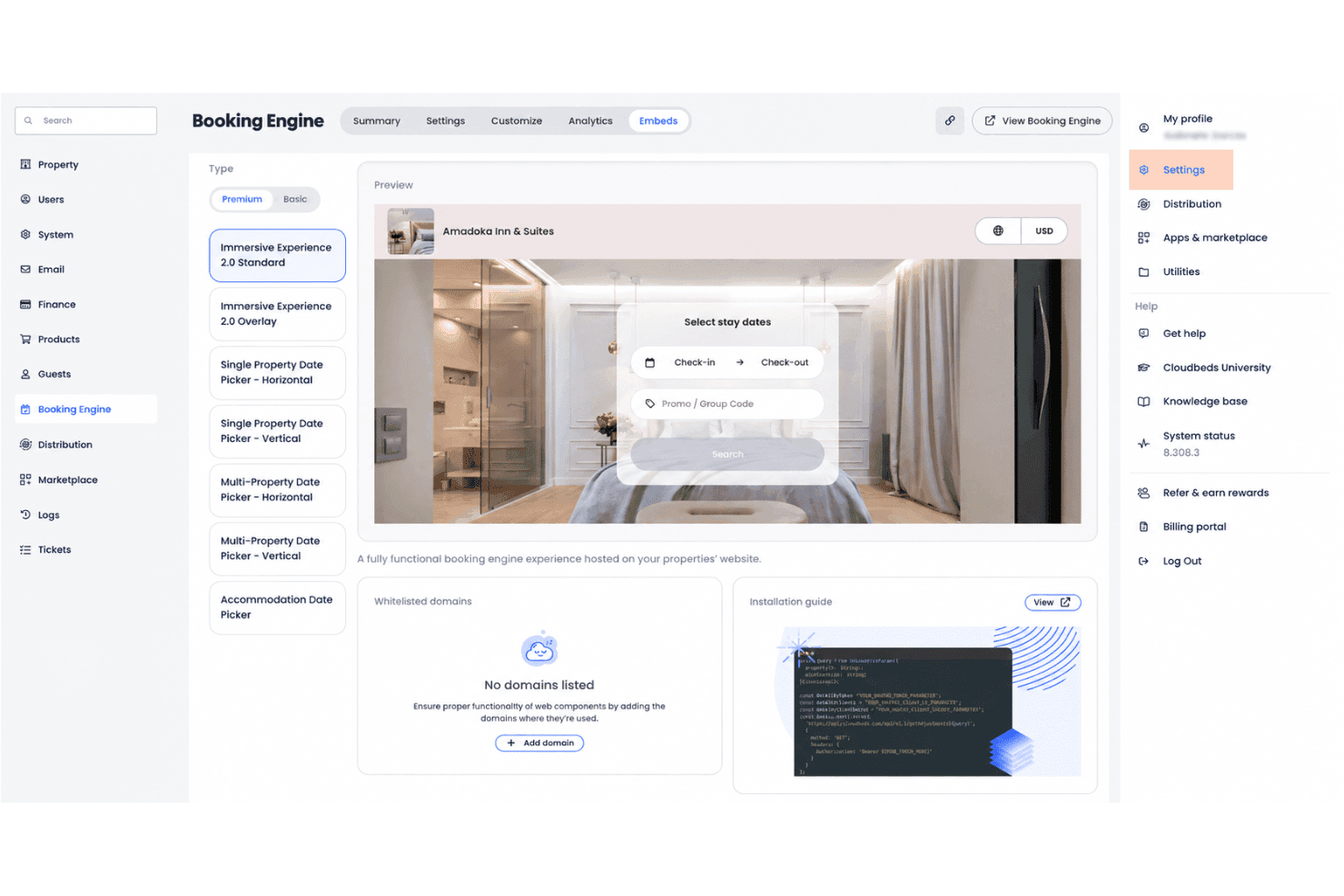Open Settings in the right menu
Screen dimensions: 1344x896
tap(1181, 170)
